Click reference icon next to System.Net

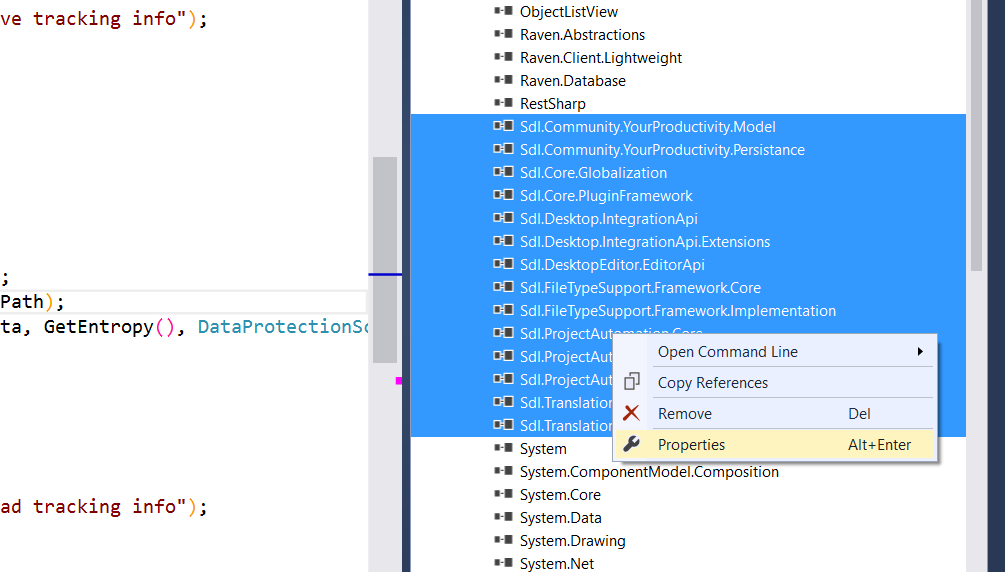(503, 564)
